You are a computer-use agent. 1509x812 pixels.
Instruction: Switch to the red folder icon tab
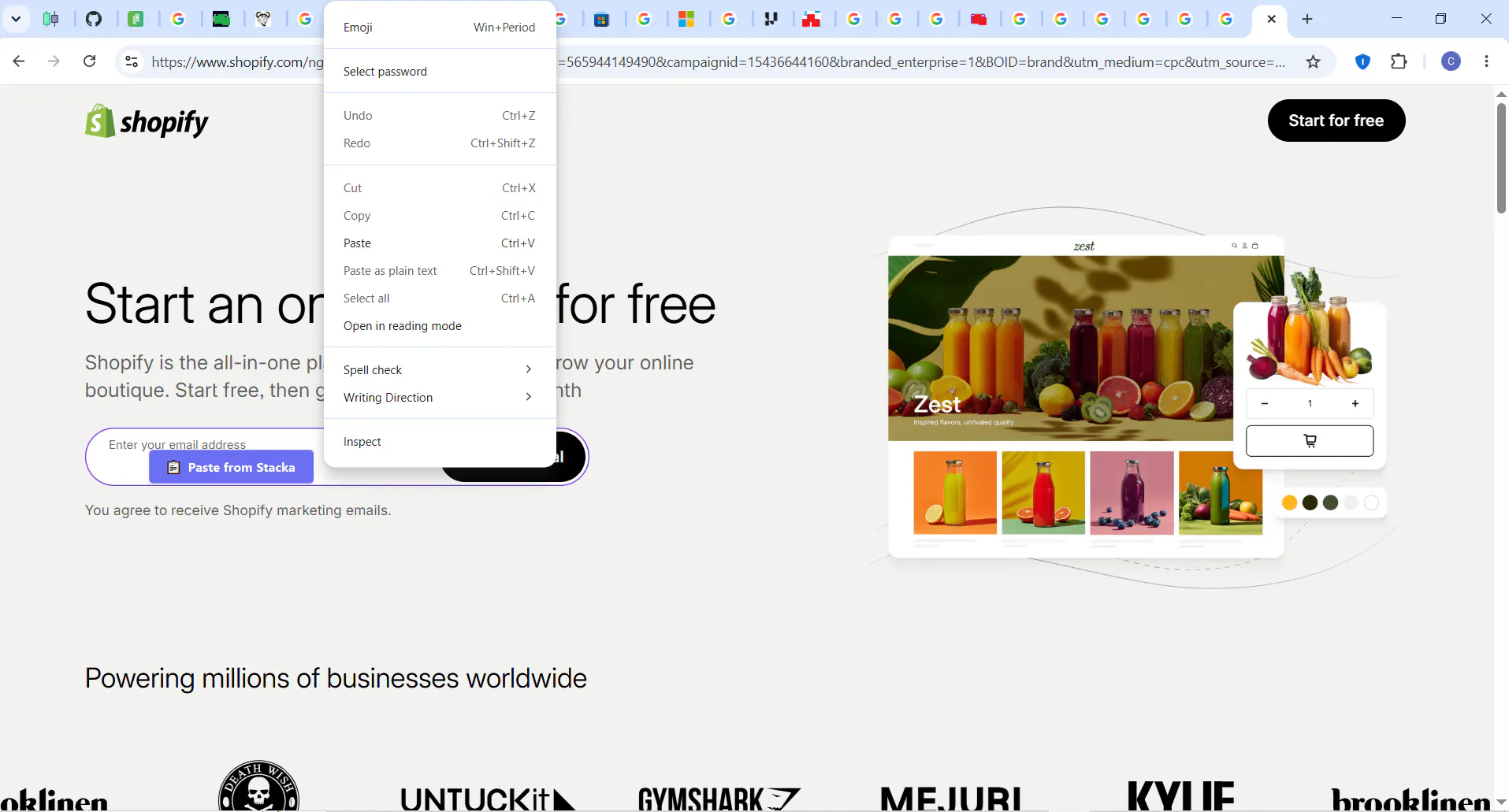pyautogui.click(x=979, y=19)
